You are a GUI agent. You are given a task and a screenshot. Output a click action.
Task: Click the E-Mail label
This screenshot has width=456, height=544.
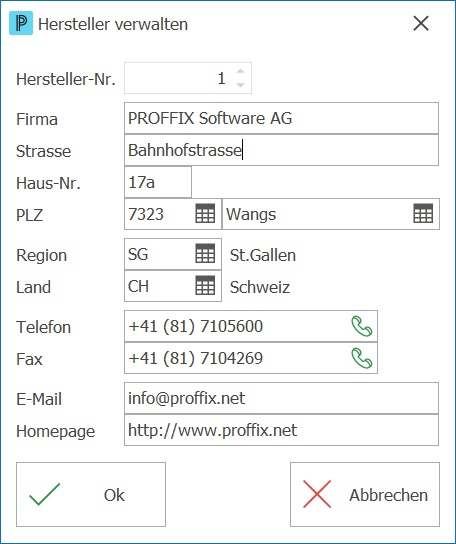point(39,399)
